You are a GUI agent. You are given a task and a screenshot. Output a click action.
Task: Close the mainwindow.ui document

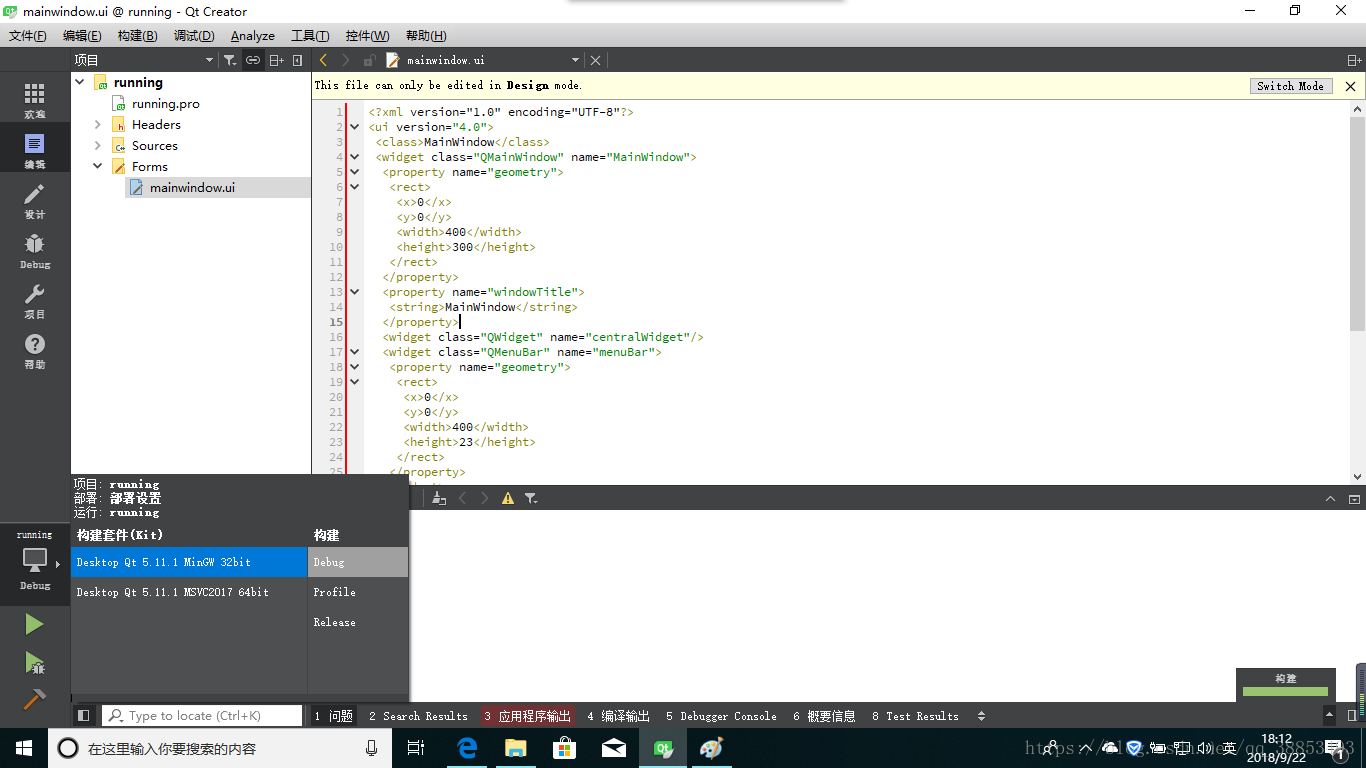595,60
